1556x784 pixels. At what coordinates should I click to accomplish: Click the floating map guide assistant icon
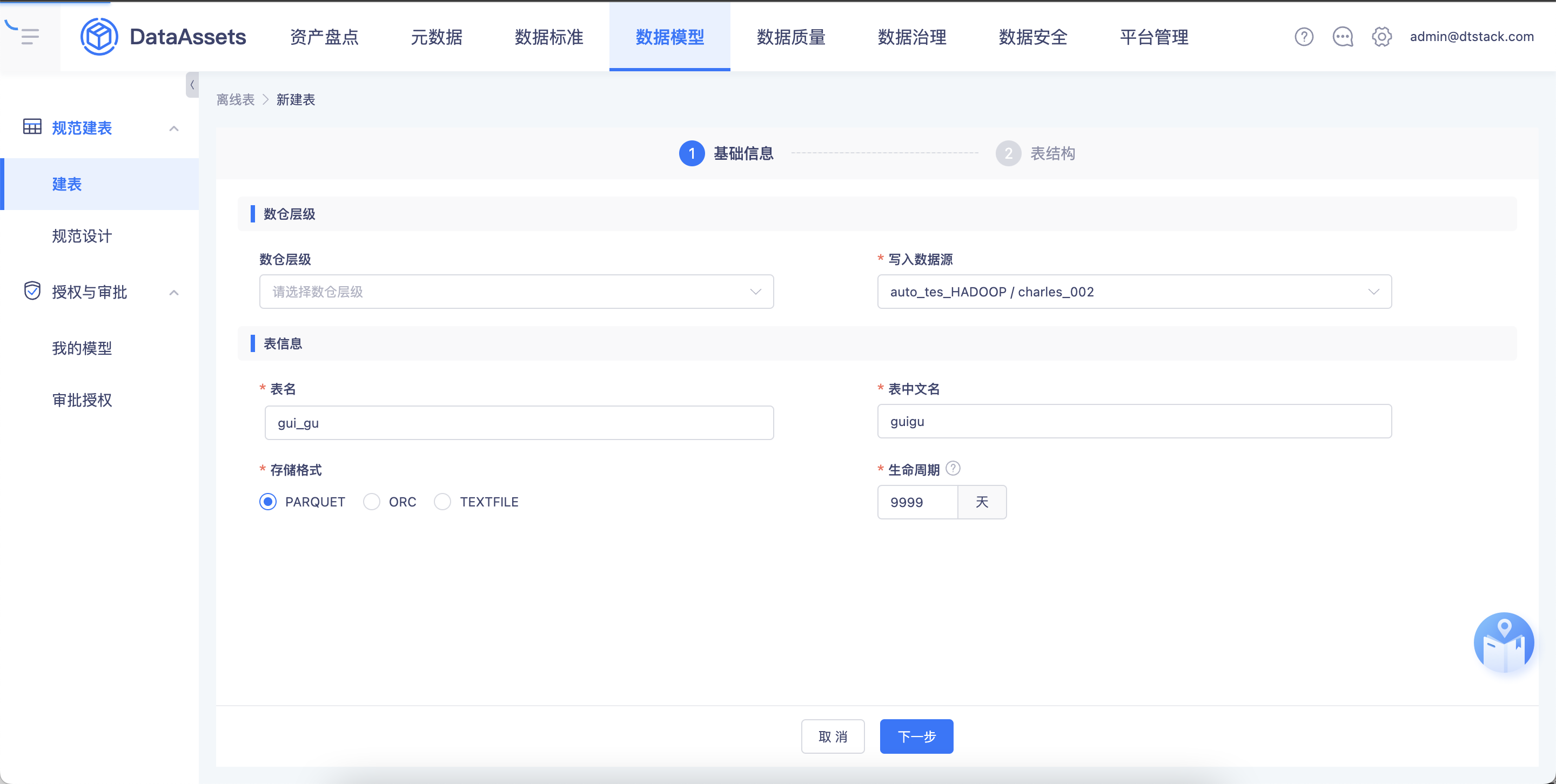coord(1504,642)
